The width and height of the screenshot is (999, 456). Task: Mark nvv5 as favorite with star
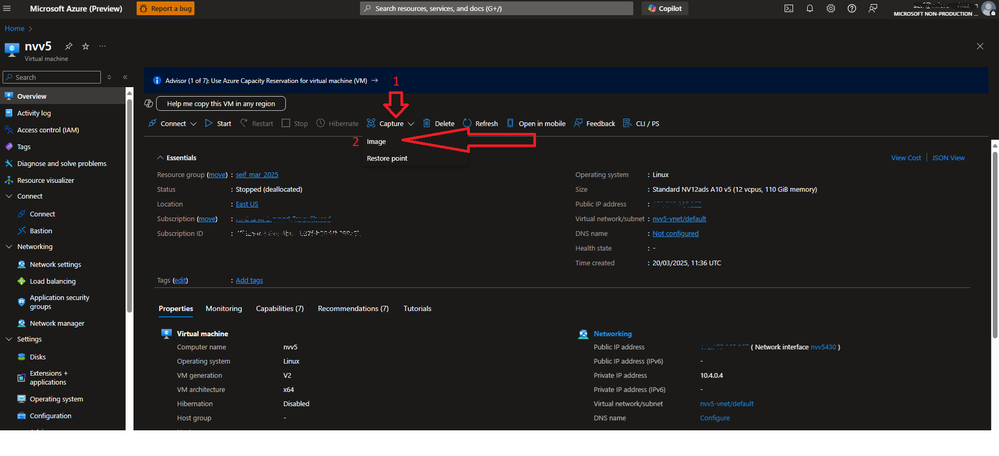85,46
